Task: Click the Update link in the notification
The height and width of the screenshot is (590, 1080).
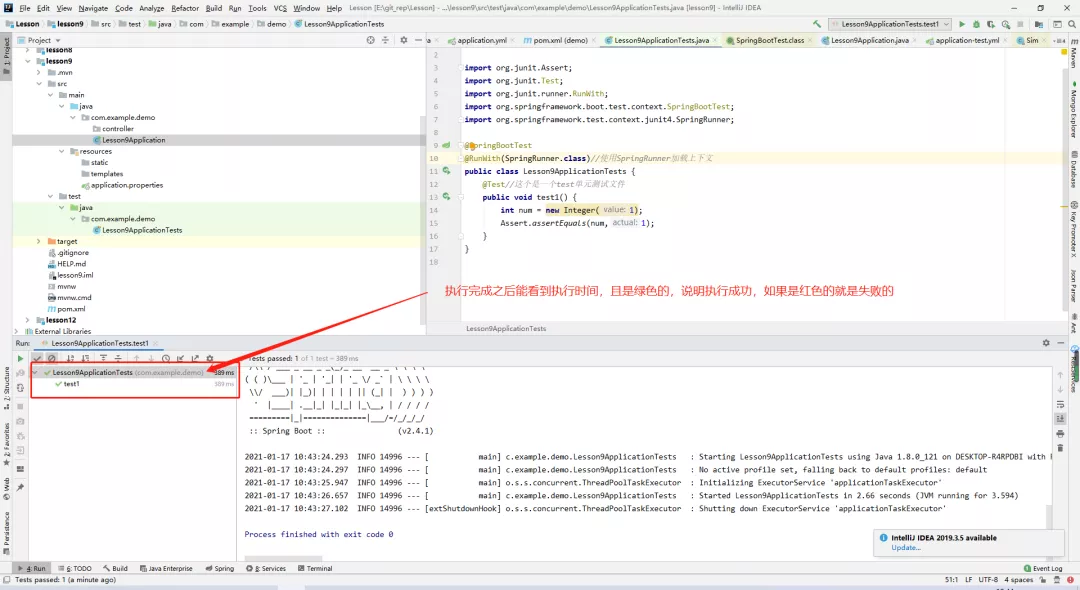Action: (x=905, y=548)
